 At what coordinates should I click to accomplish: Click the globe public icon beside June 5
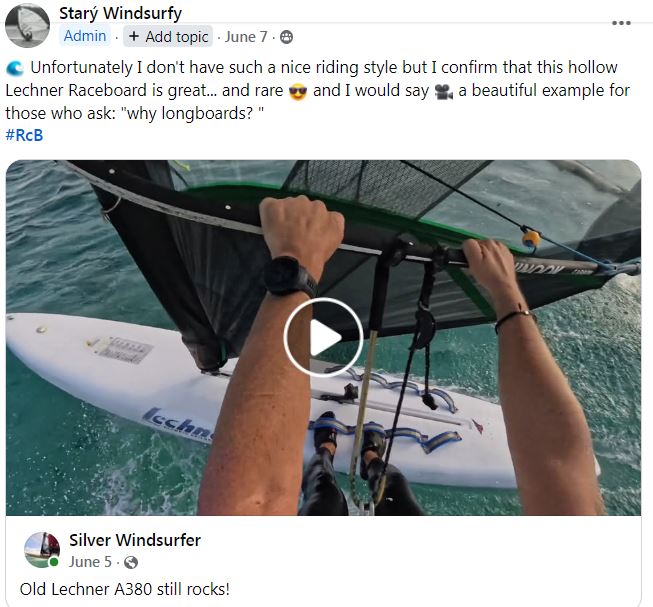pos(131,562)
